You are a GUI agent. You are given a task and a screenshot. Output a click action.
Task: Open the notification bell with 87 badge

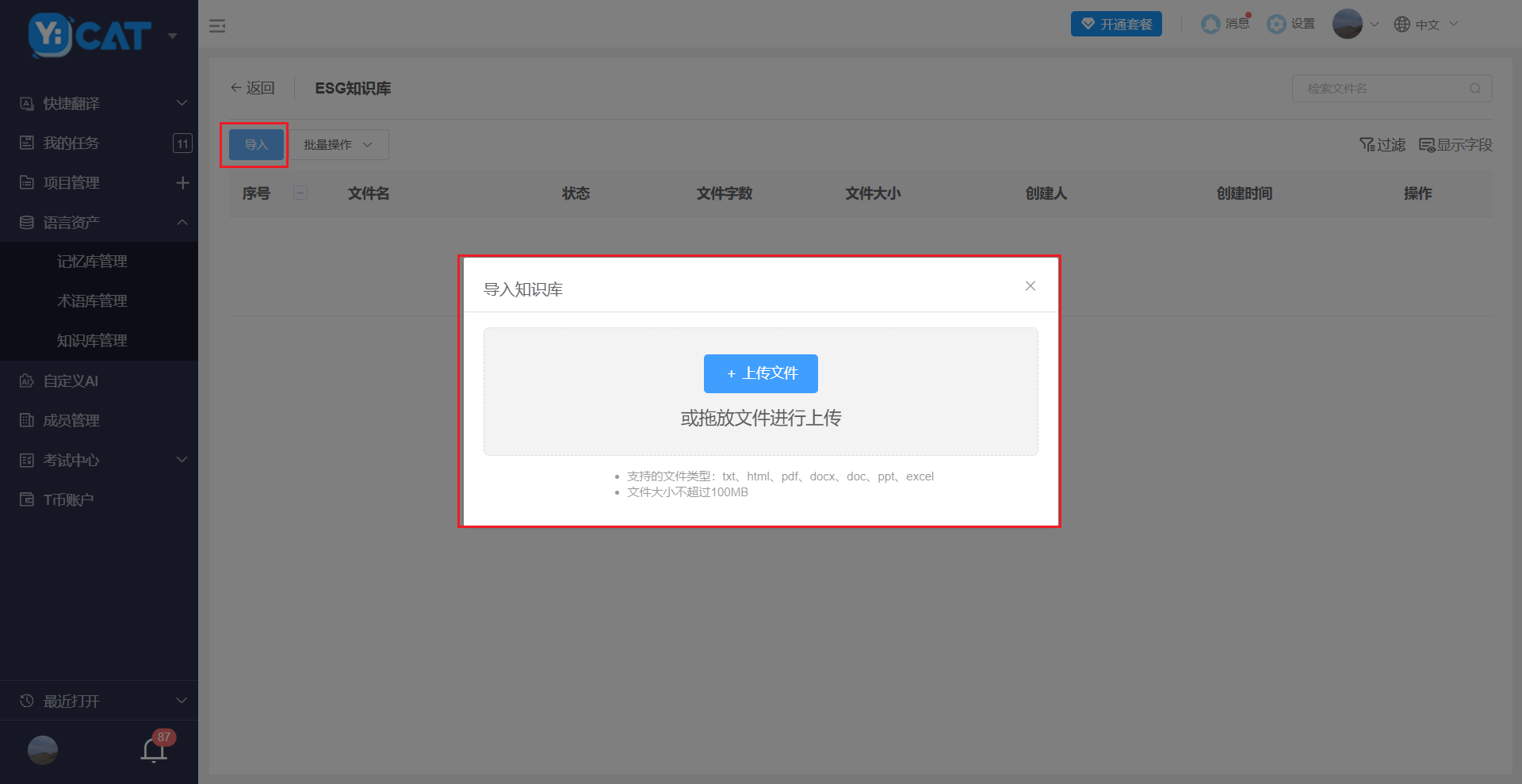[155, 749]
